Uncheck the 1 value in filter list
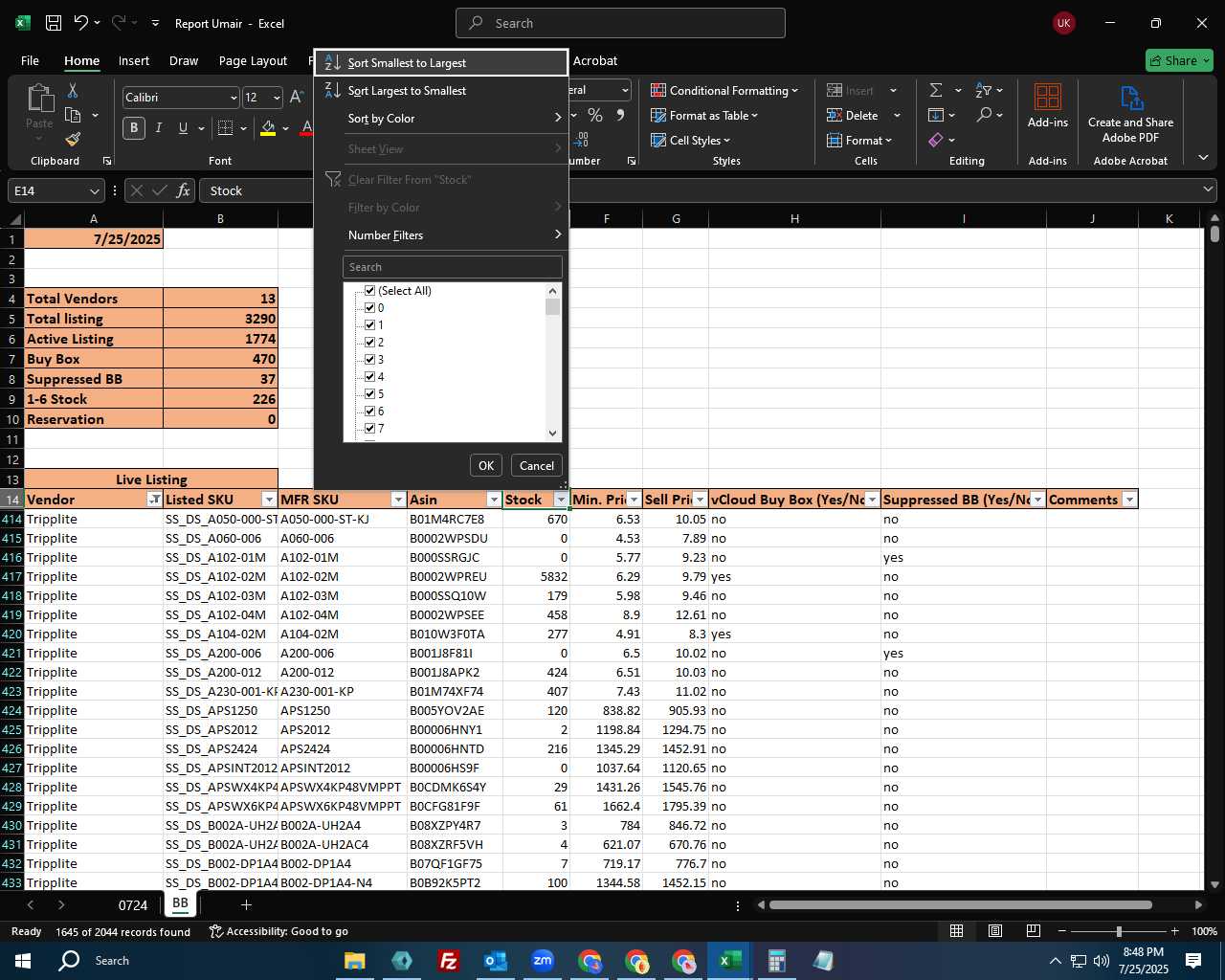 point(370,325)
